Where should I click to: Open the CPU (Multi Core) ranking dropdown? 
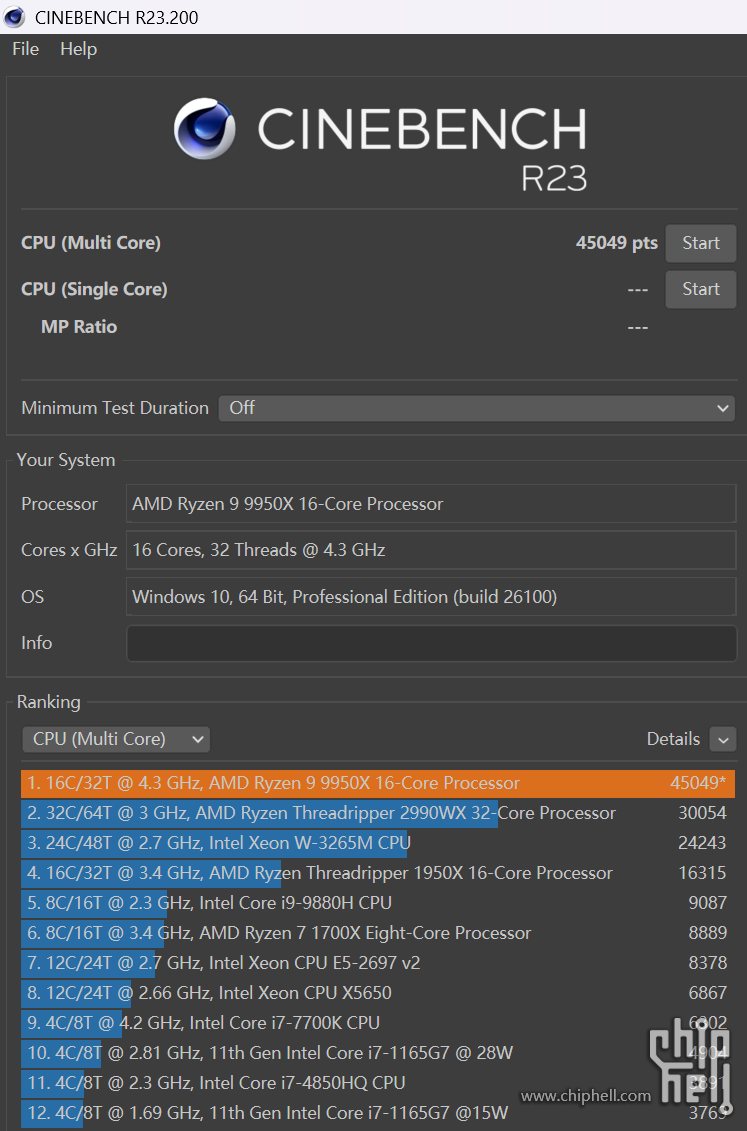pyautogui.click(x=116, y=739)
